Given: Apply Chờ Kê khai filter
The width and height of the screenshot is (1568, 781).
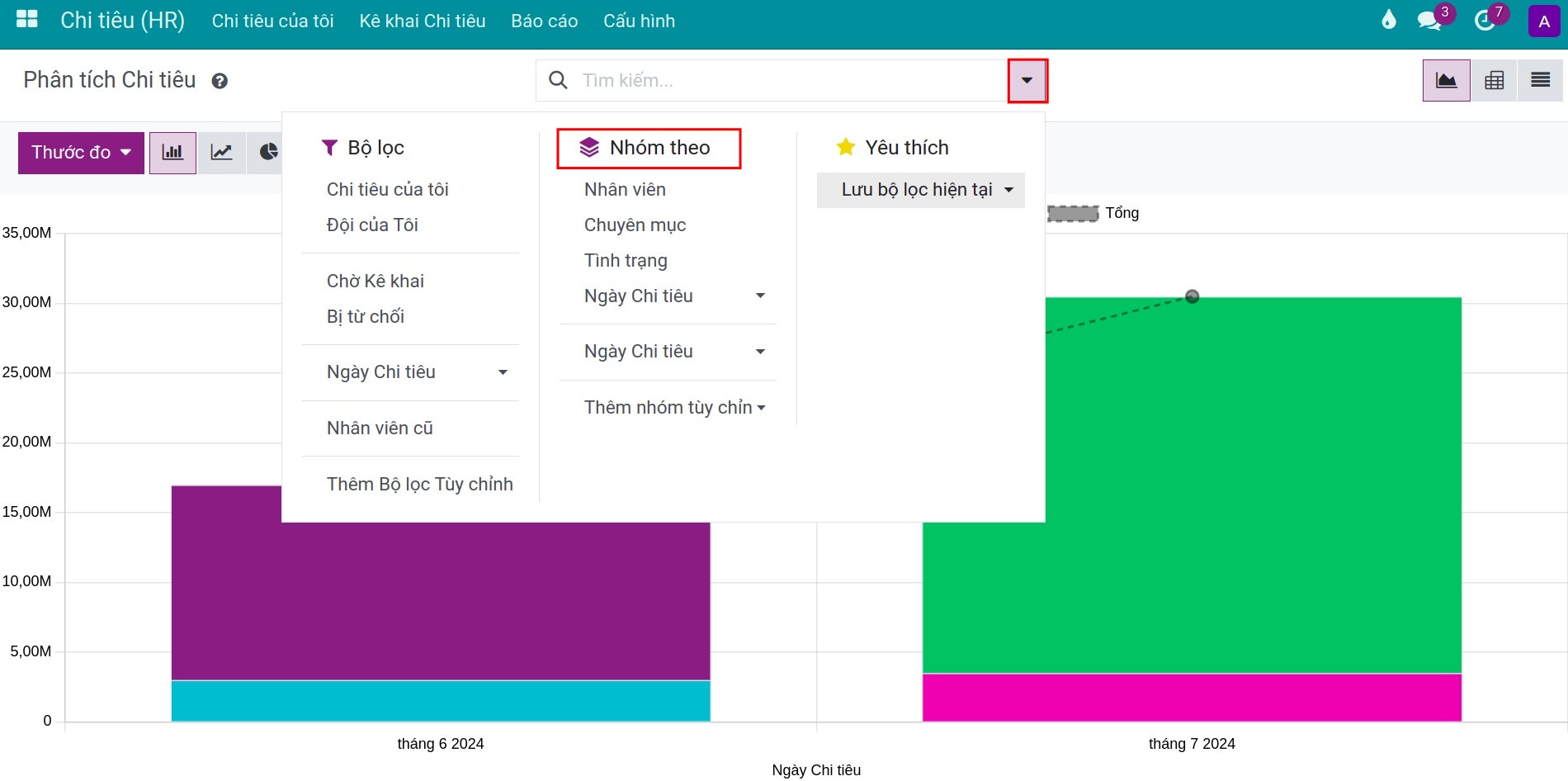Looking at the screenshot, I should pos(375,282).
